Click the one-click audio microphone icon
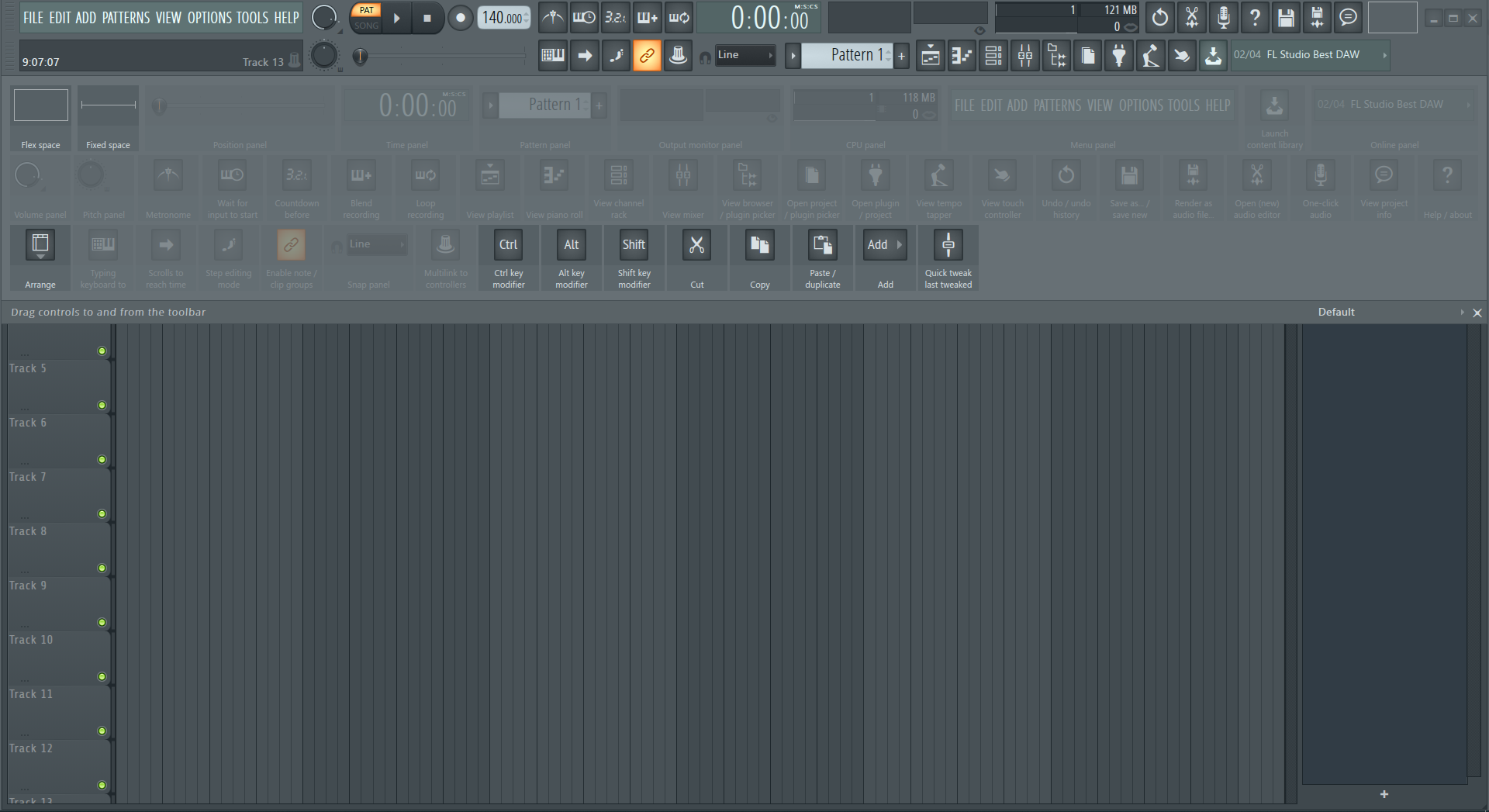 pos(1223,18)
